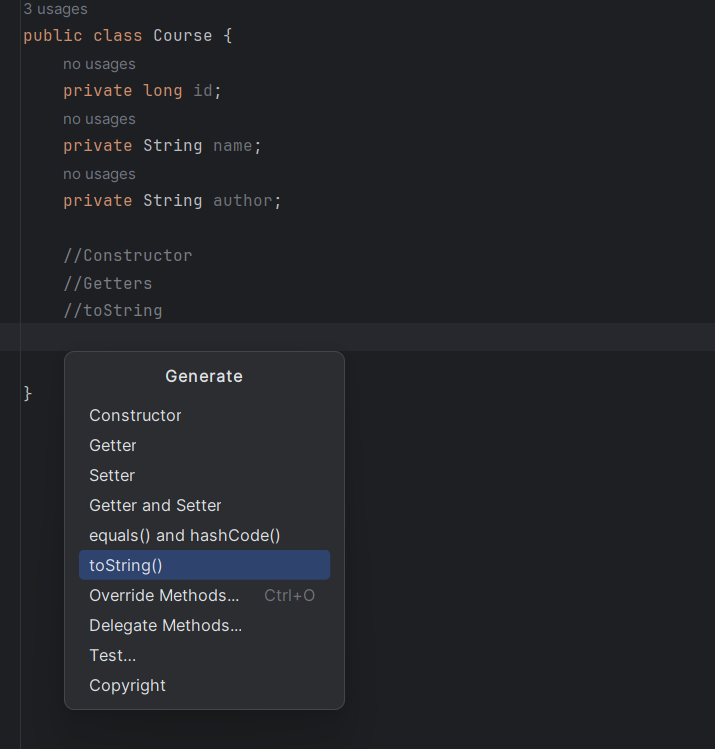This screenshot has width=715, height=749.
Task: Click 'no usages' hint above name field
Action: pos(99,118)
